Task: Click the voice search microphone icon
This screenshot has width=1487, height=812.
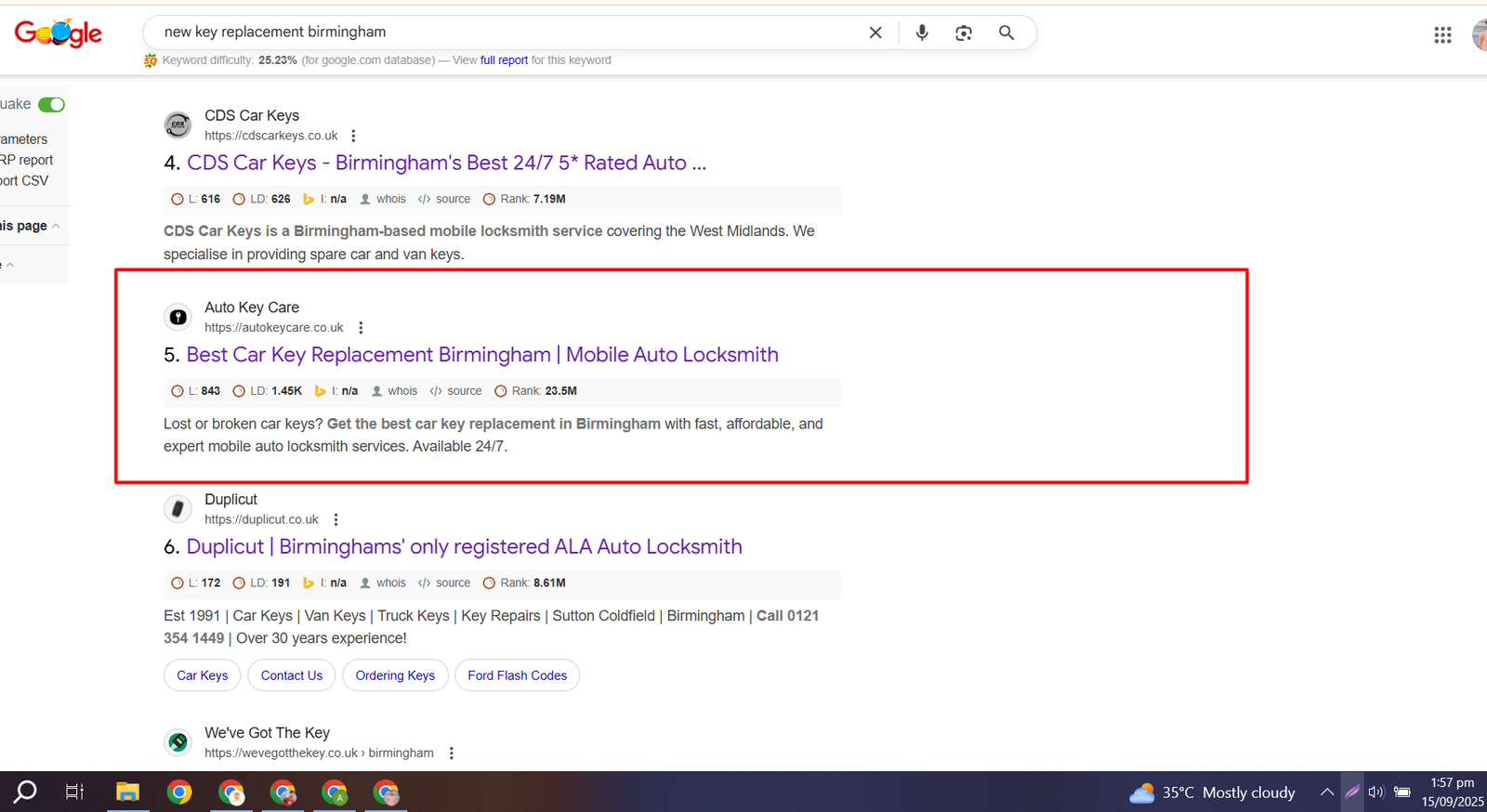Action: 921,33
